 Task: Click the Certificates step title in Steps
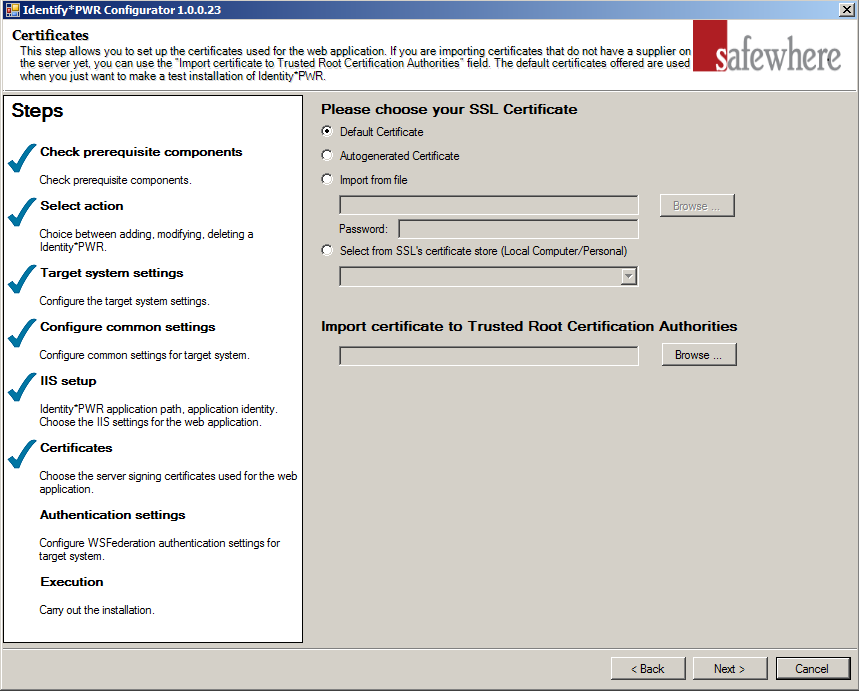point(76,448)
